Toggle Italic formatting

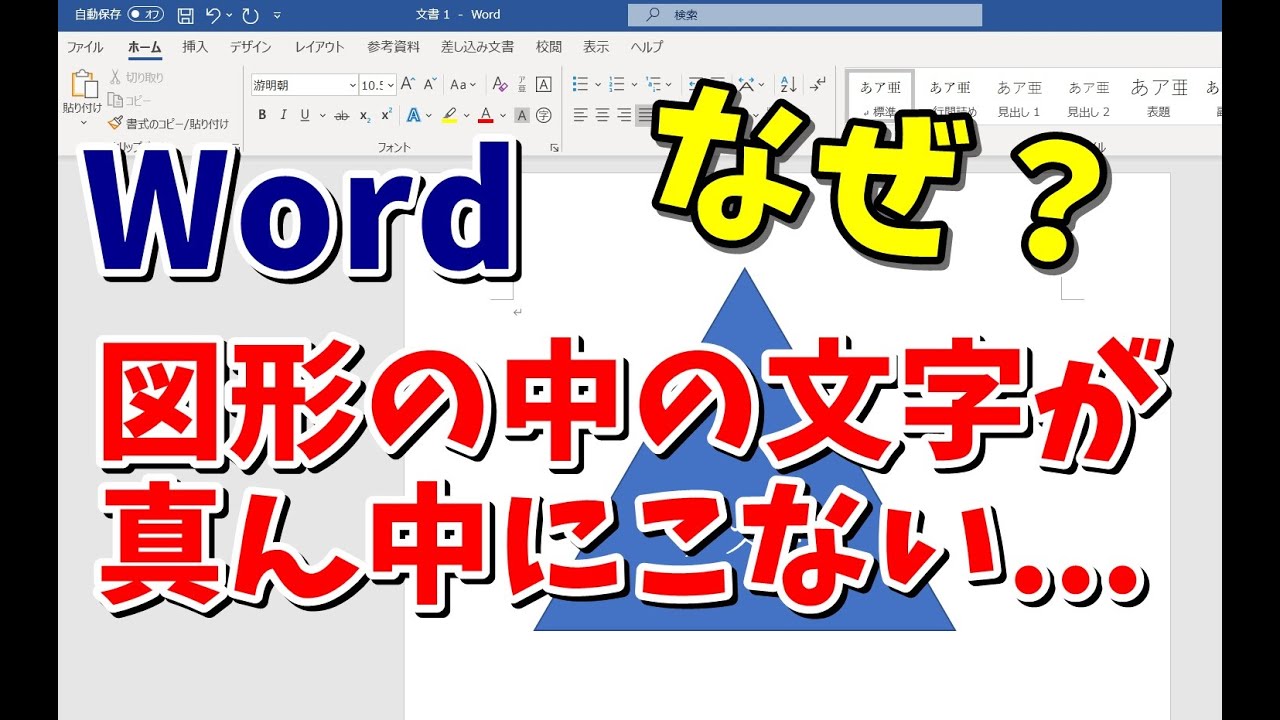tap(284, 115)
